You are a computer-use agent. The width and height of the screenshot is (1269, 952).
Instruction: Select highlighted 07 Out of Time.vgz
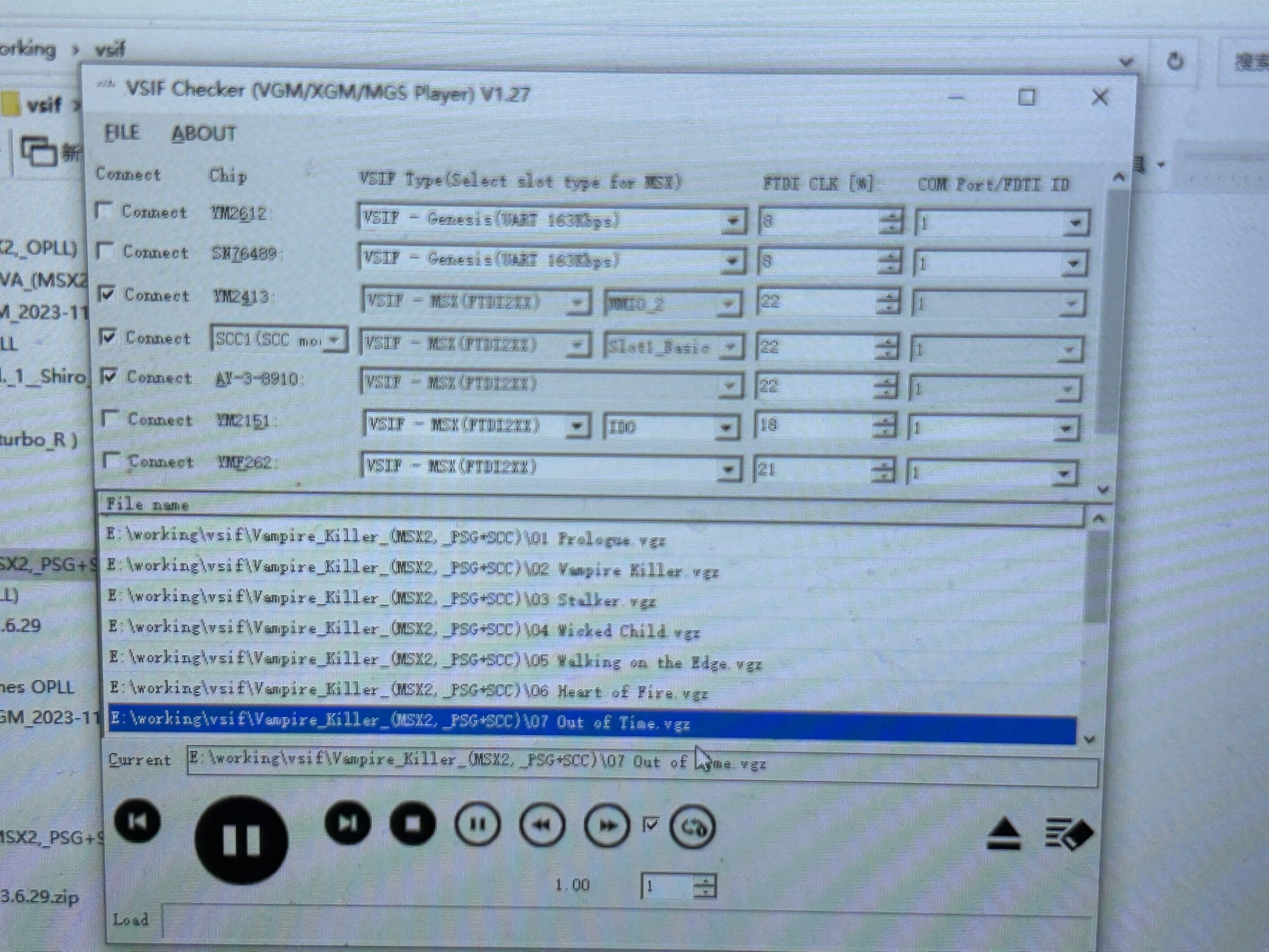pos(592,724)
